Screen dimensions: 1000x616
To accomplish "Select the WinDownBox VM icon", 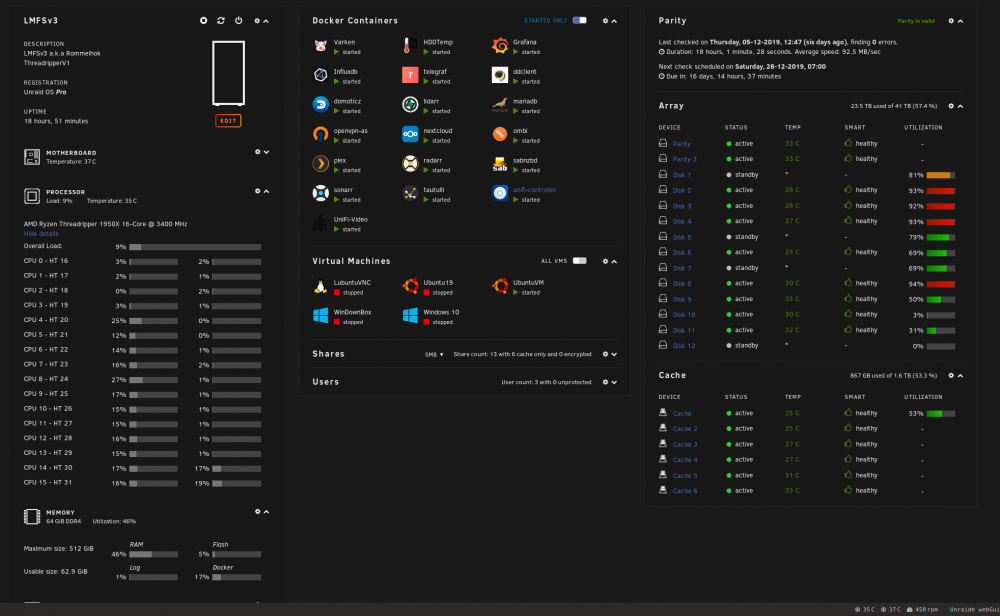I will click(321, 316).
